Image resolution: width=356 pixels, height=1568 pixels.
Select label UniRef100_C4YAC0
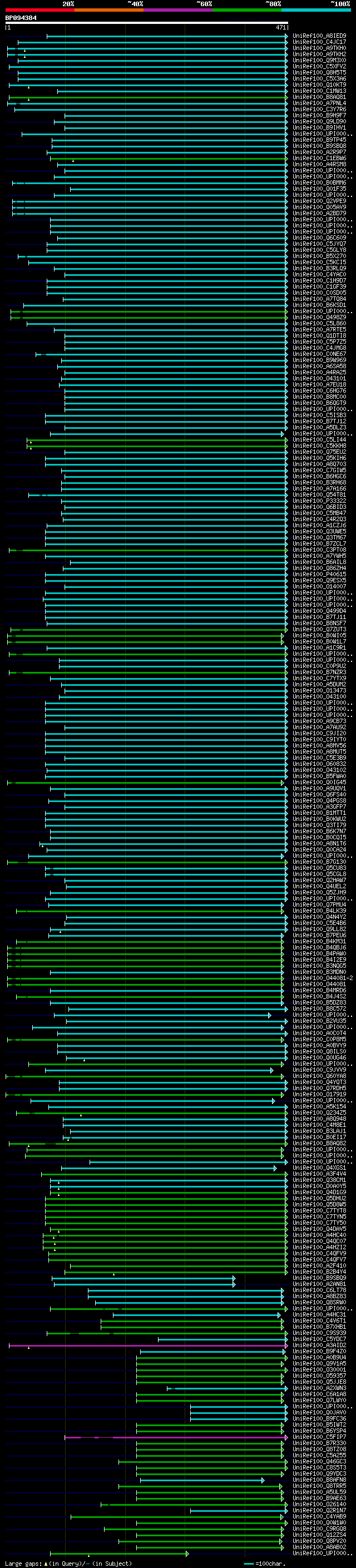(319, 275)
